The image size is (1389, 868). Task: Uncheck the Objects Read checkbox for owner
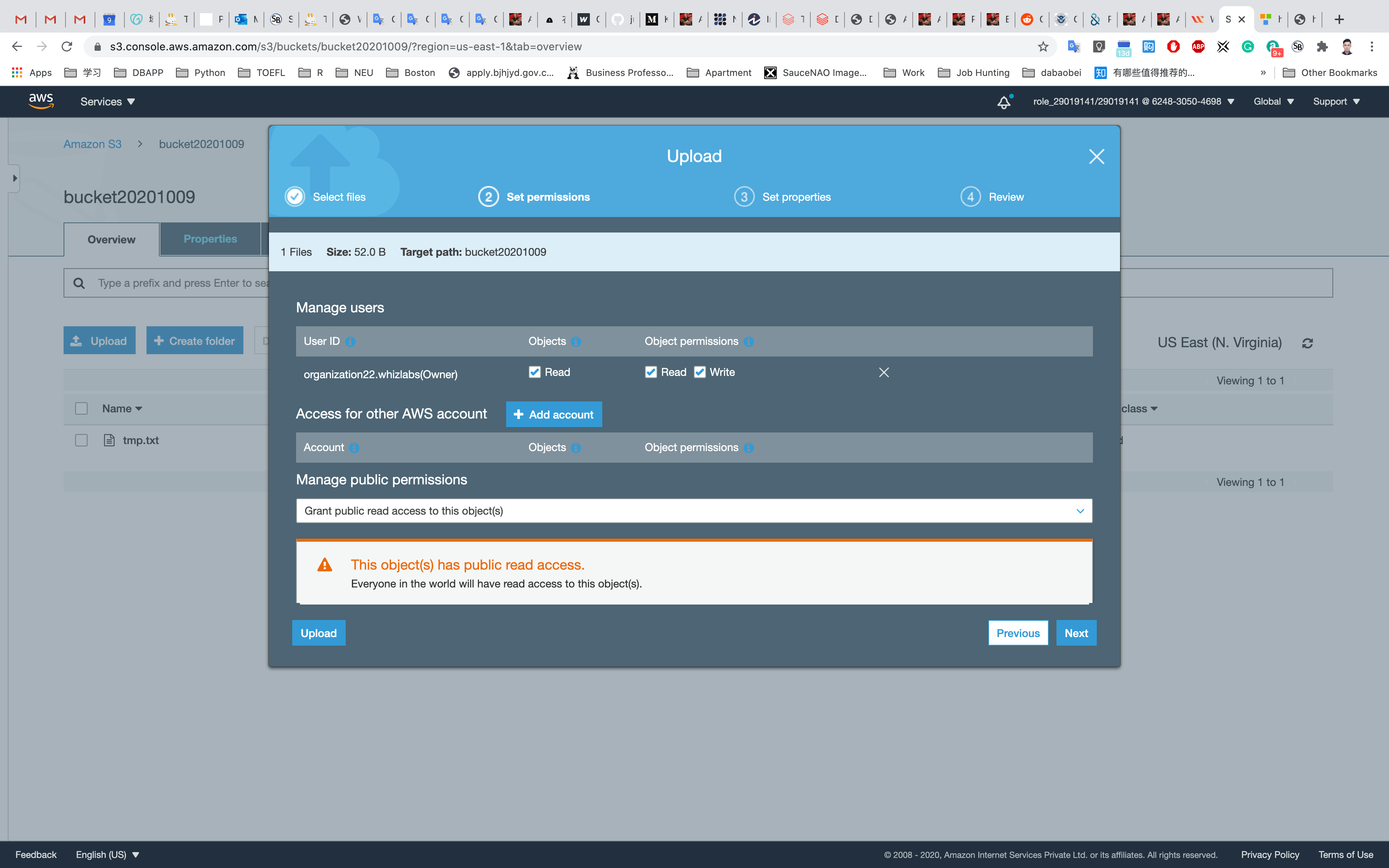tap(534, 372)
